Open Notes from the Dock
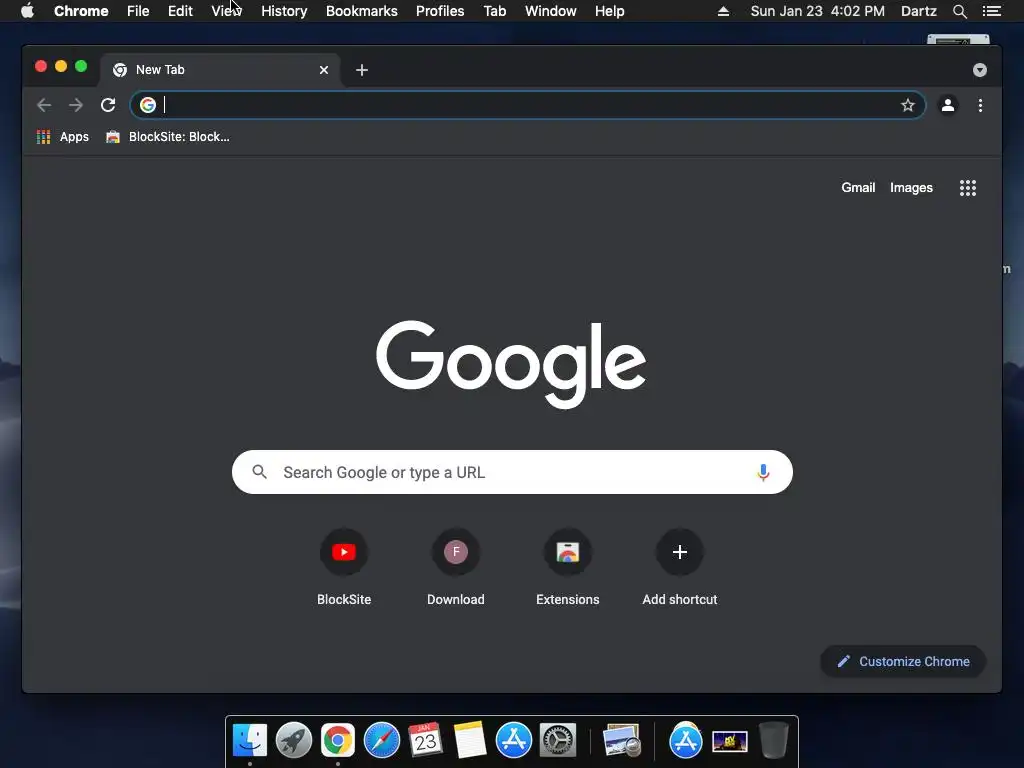1024x768 pixels. click(x=470, y=741)
